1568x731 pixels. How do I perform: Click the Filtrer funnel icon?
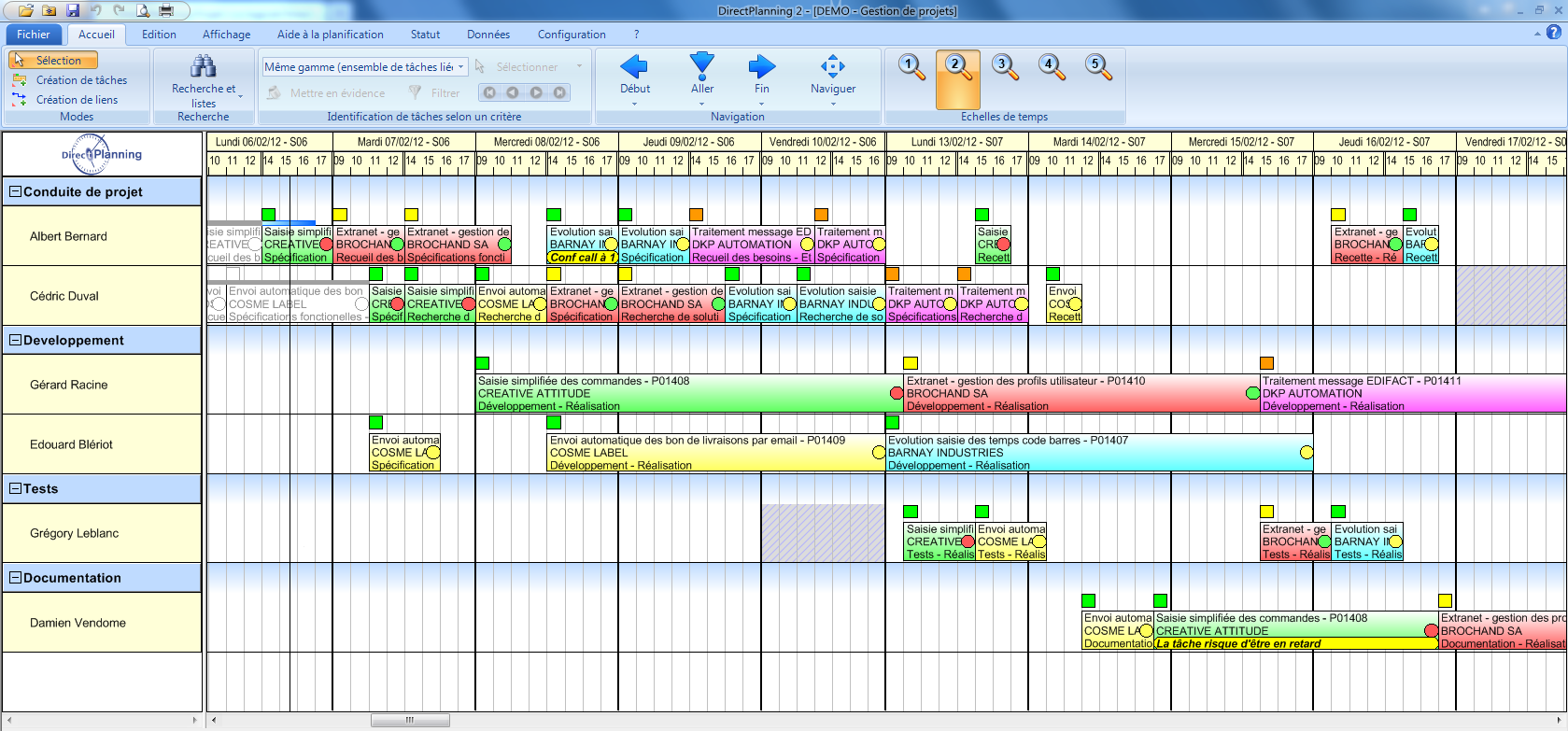[415, 92]
